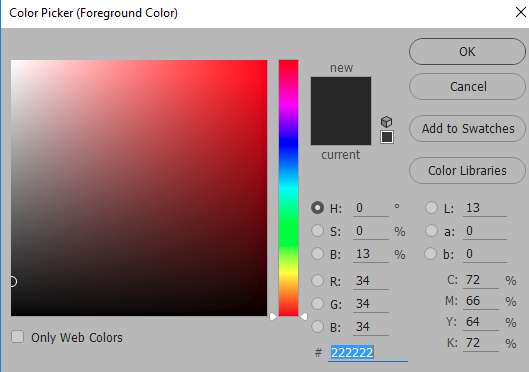Select the G green radio button
This screenshot has width=529, height=372.
317,304
